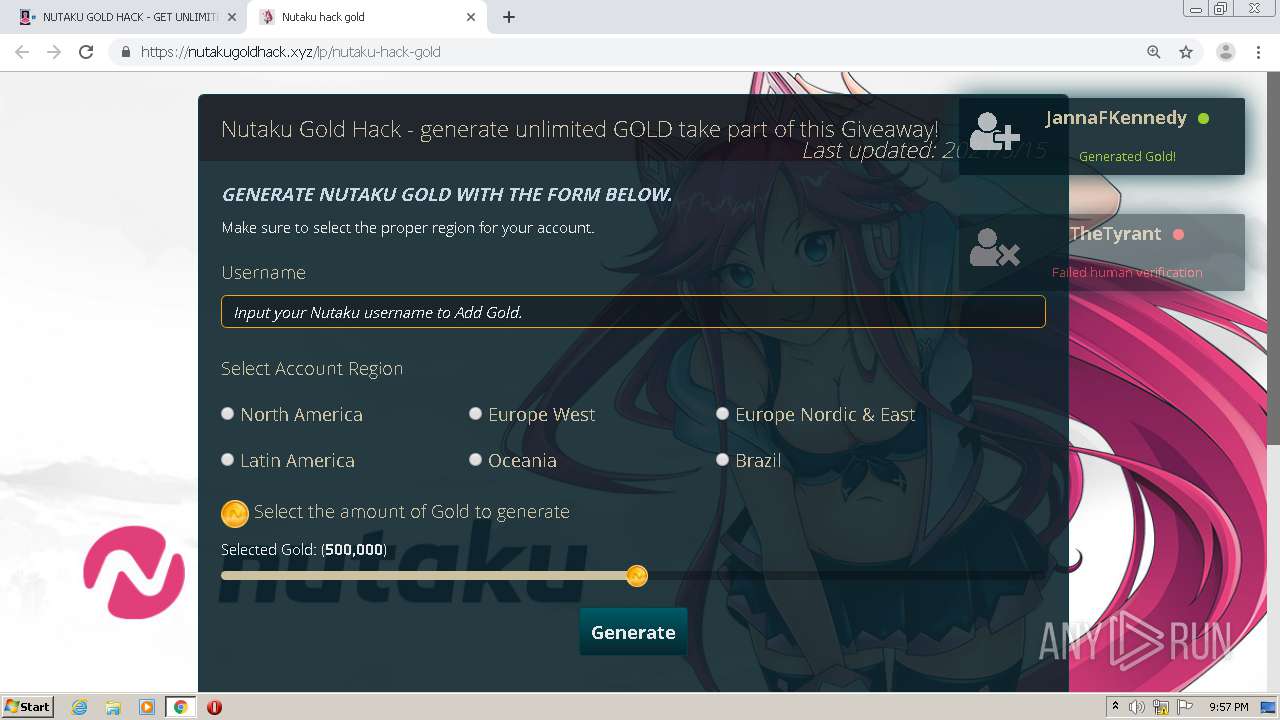Click the browser forward arrow
This screenshot has height=720, width=1280.
pyautogui.click(x=54, y=52)
